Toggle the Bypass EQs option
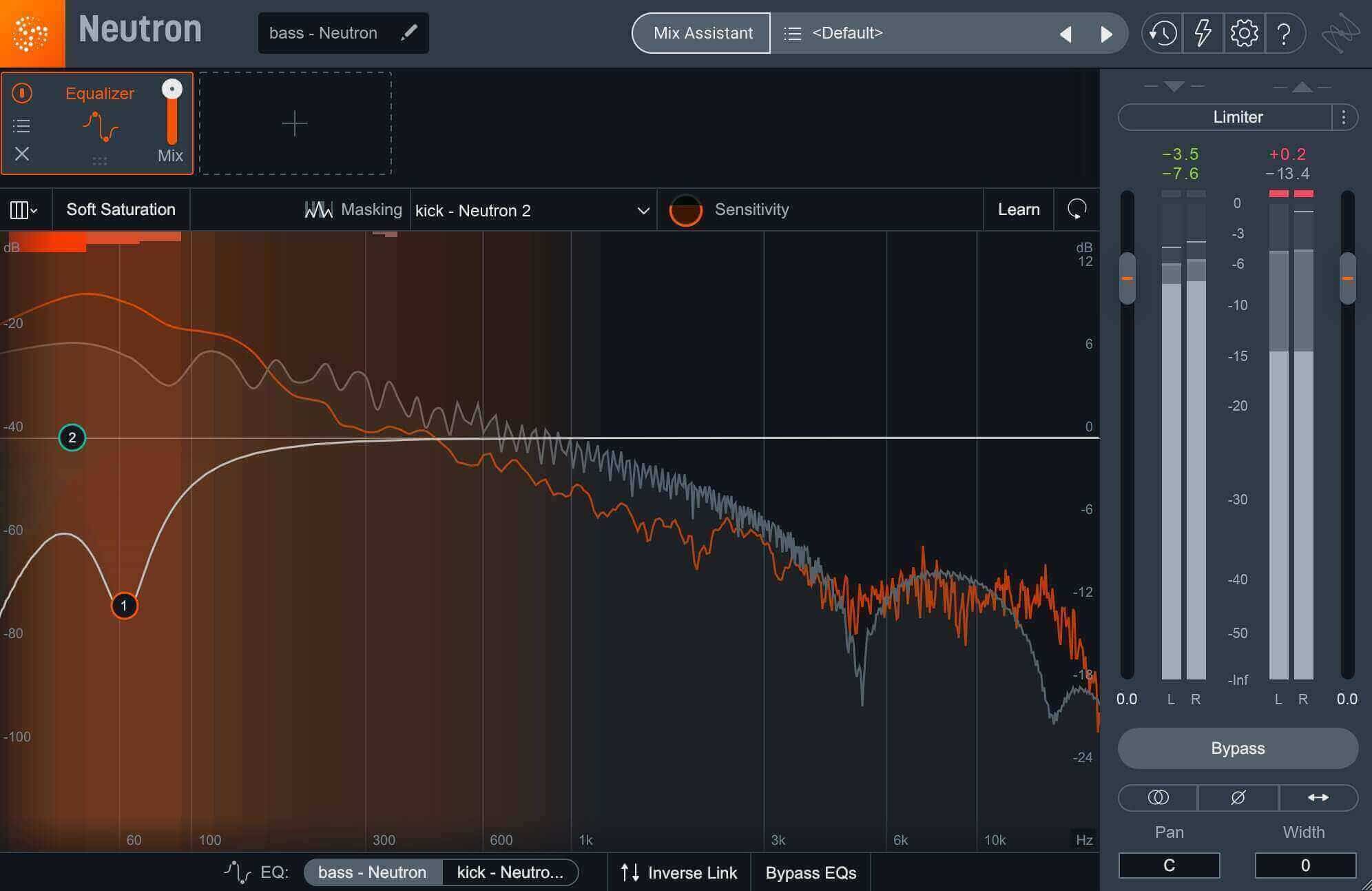 pos(811,872)
